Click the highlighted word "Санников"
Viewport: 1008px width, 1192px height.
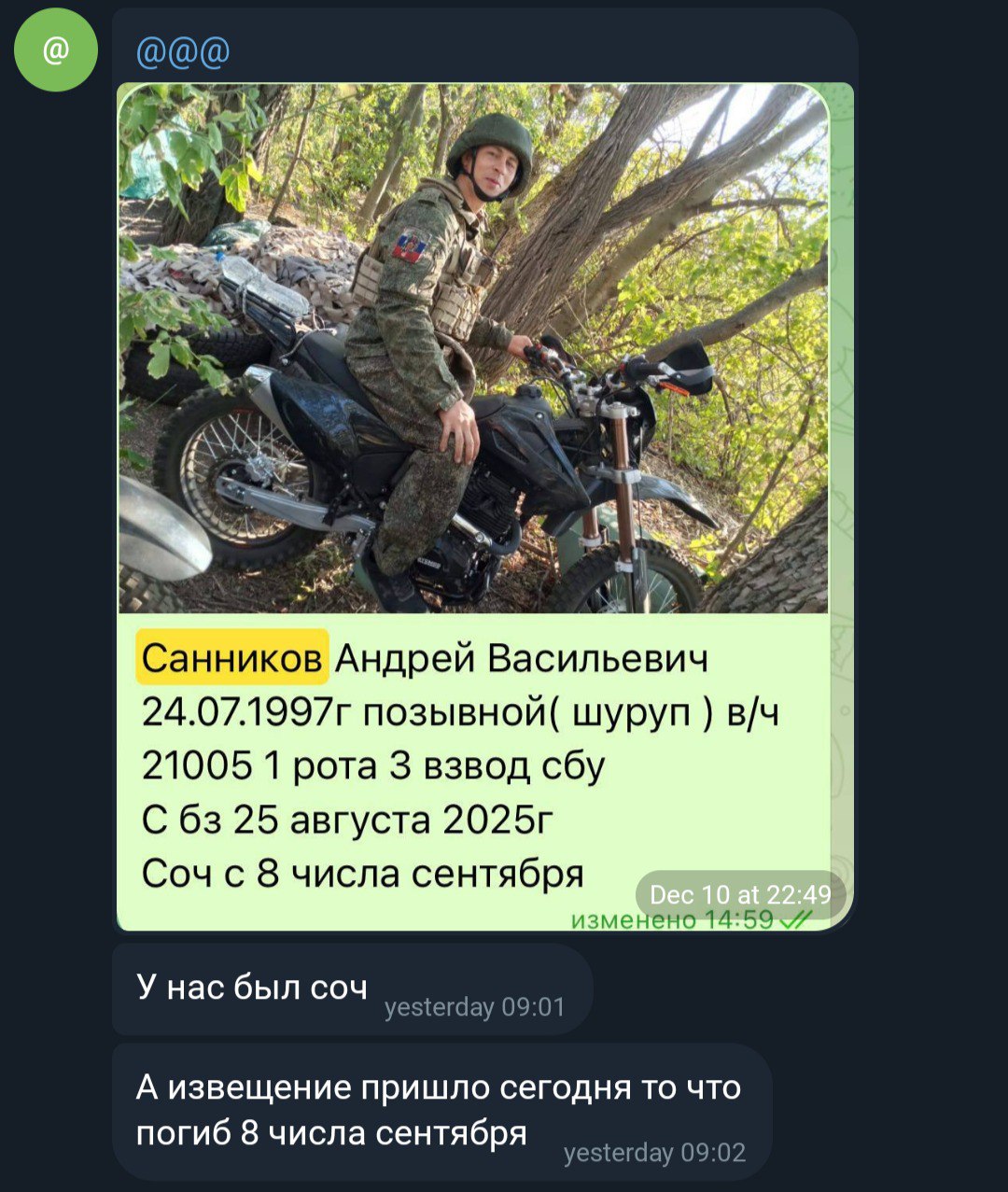232,658
